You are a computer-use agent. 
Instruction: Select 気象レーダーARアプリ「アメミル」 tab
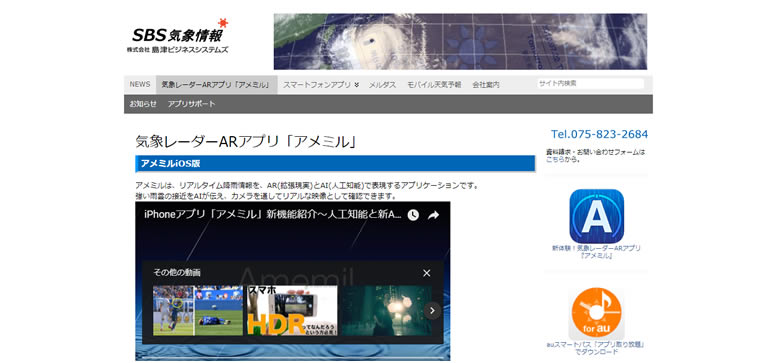[x=217, y=85]
